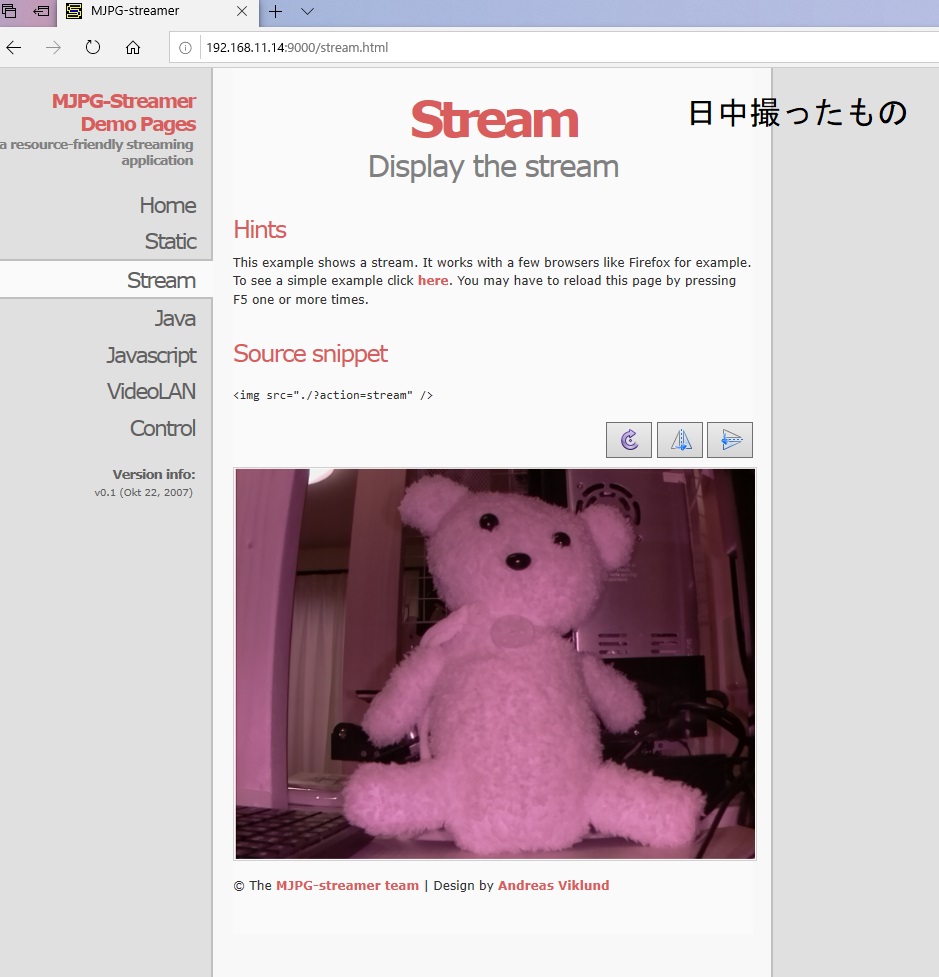939x977 pixels.
Task: Open the VideoLAN page in the sidebar
Action: click(151, 391)
